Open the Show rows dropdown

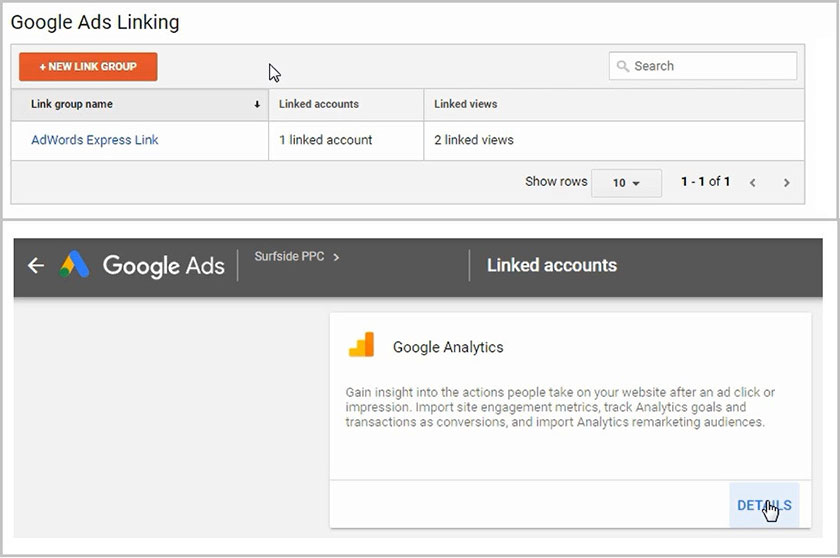click(626, 183)
